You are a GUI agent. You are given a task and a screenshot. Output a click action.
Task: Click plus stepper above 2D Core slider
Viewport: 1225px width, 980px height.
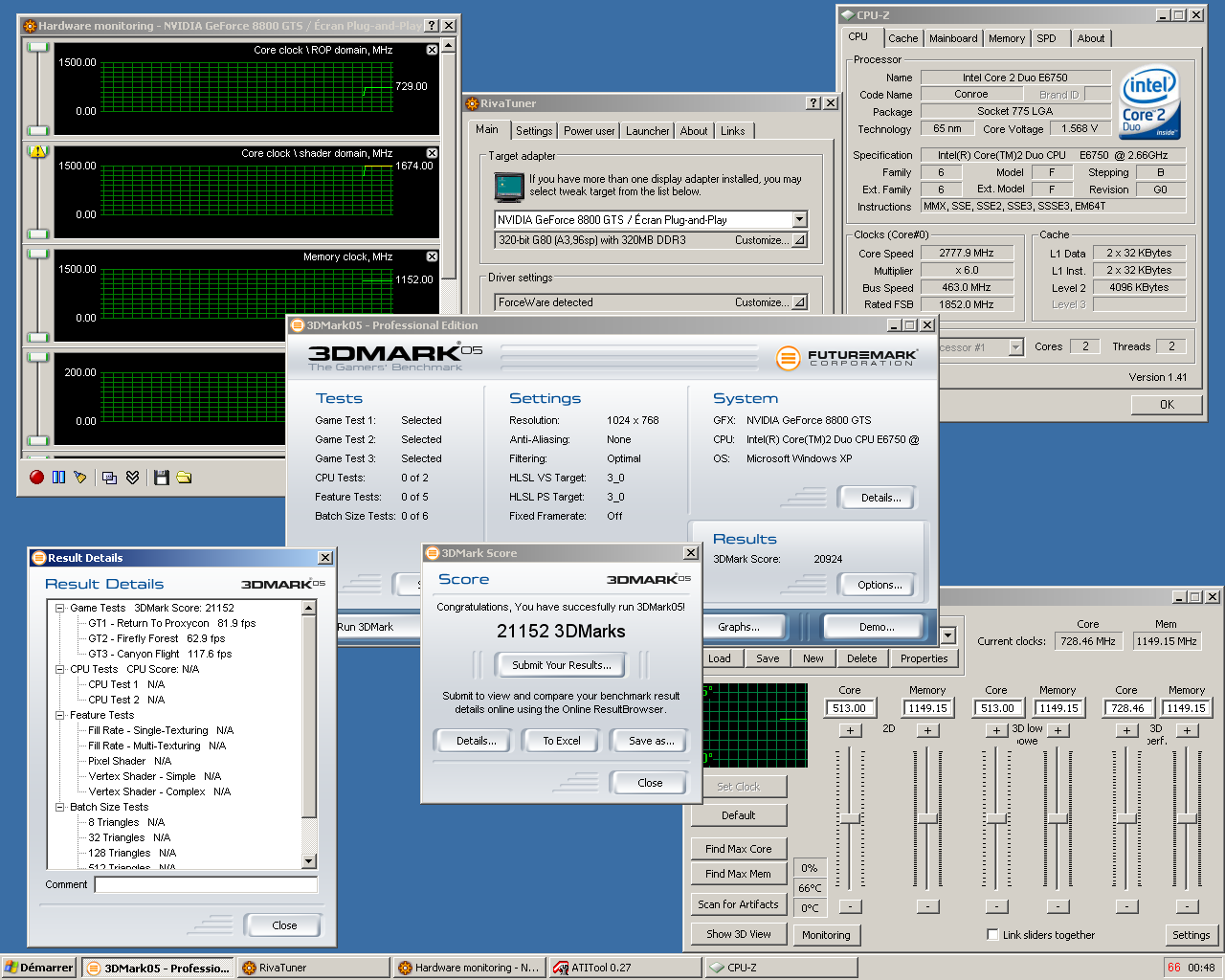(850, 731)
